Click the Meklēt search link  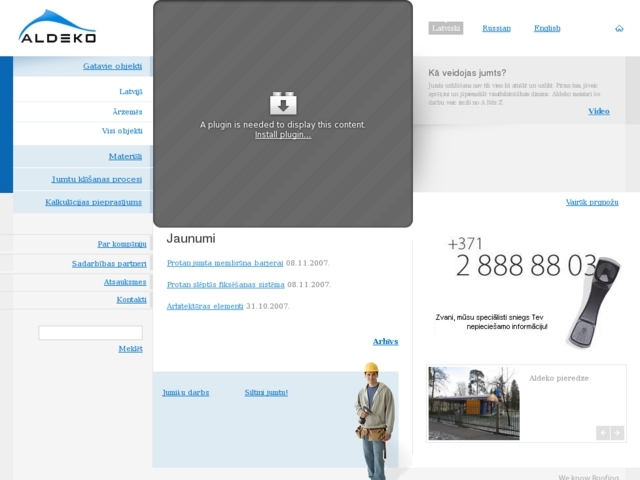tap(131, 349)
